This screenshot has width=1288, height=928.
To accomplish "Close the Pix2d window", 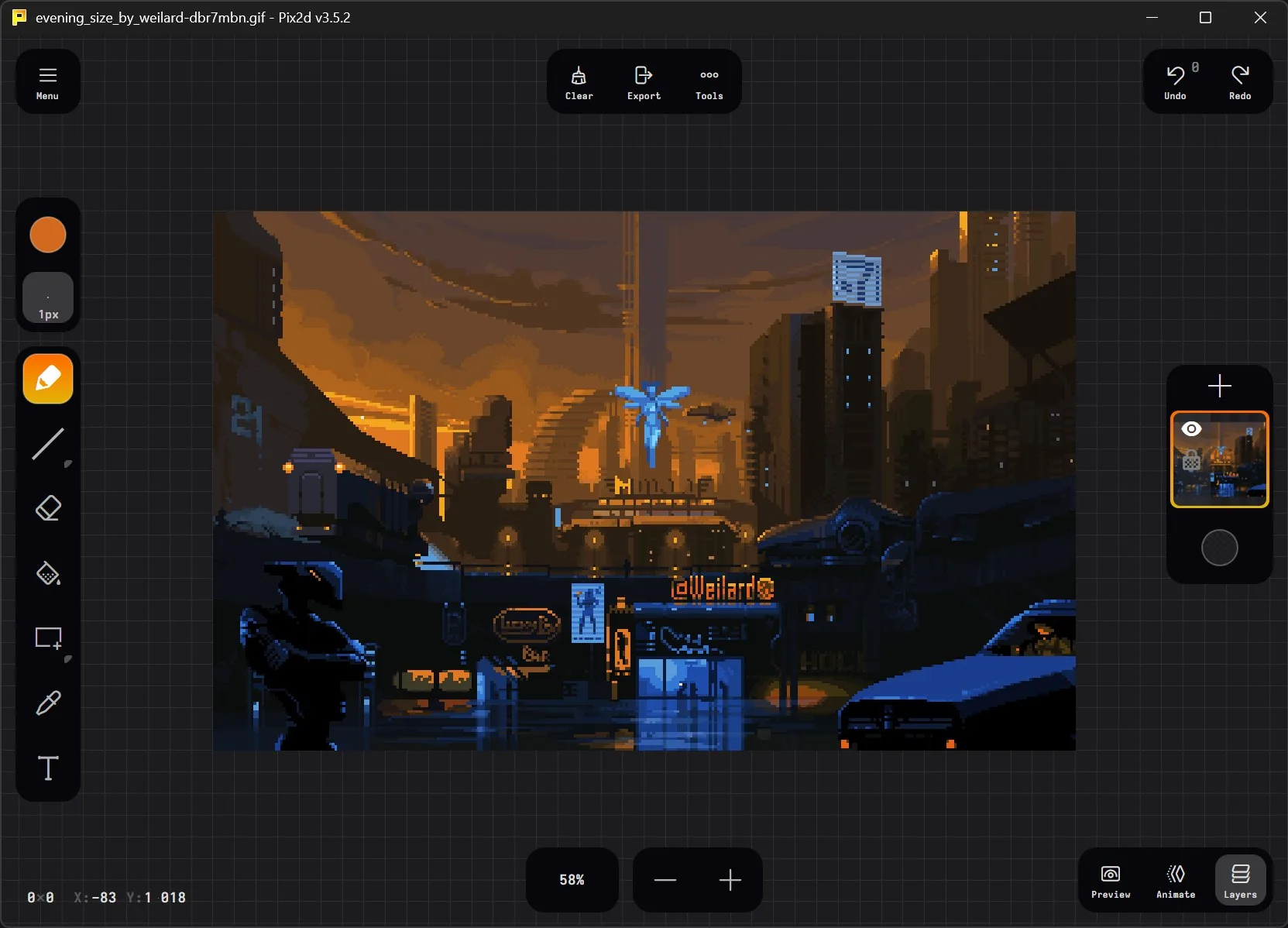I will point(1260,17).
